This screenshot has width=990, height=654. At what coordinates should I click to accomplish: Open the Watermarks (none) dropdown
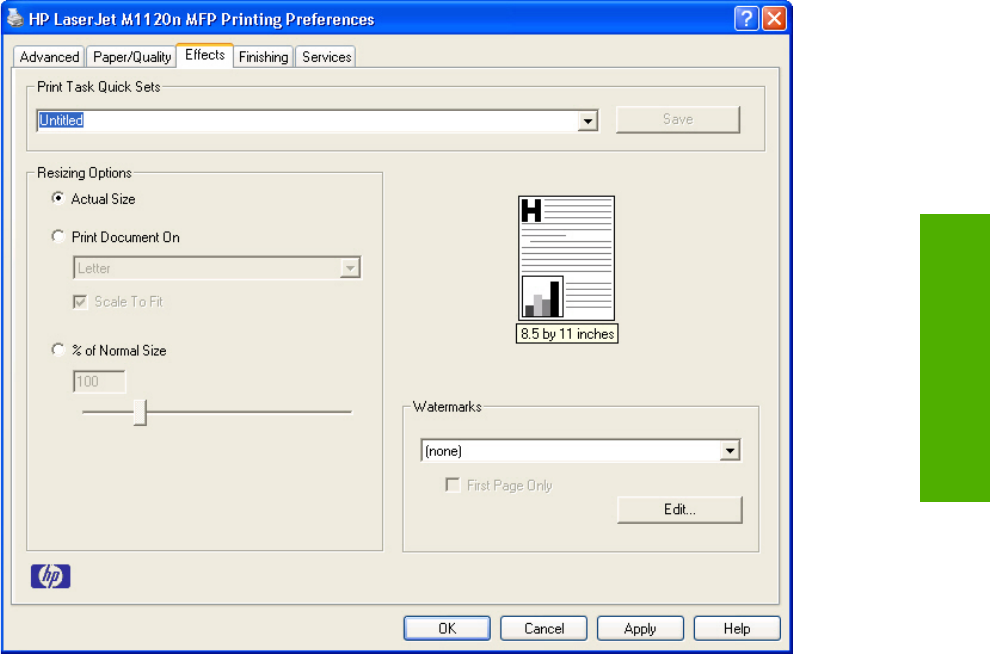(x=730, y=451)
